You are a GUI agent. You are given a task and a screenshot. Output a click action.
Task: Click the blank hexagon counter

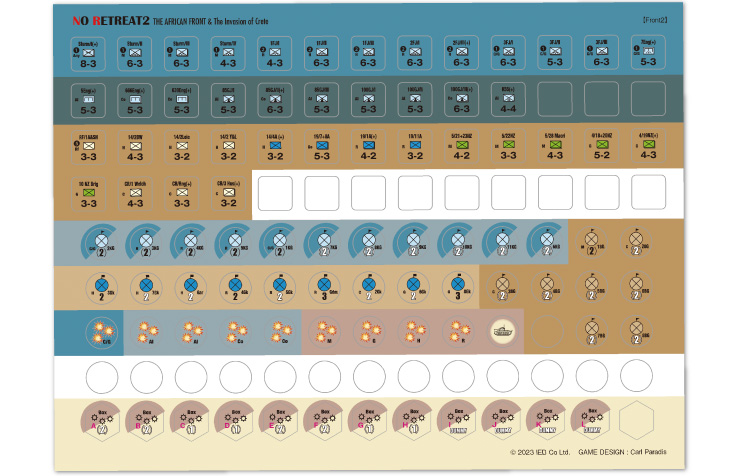pyautogui.click(x=636, y=420)
